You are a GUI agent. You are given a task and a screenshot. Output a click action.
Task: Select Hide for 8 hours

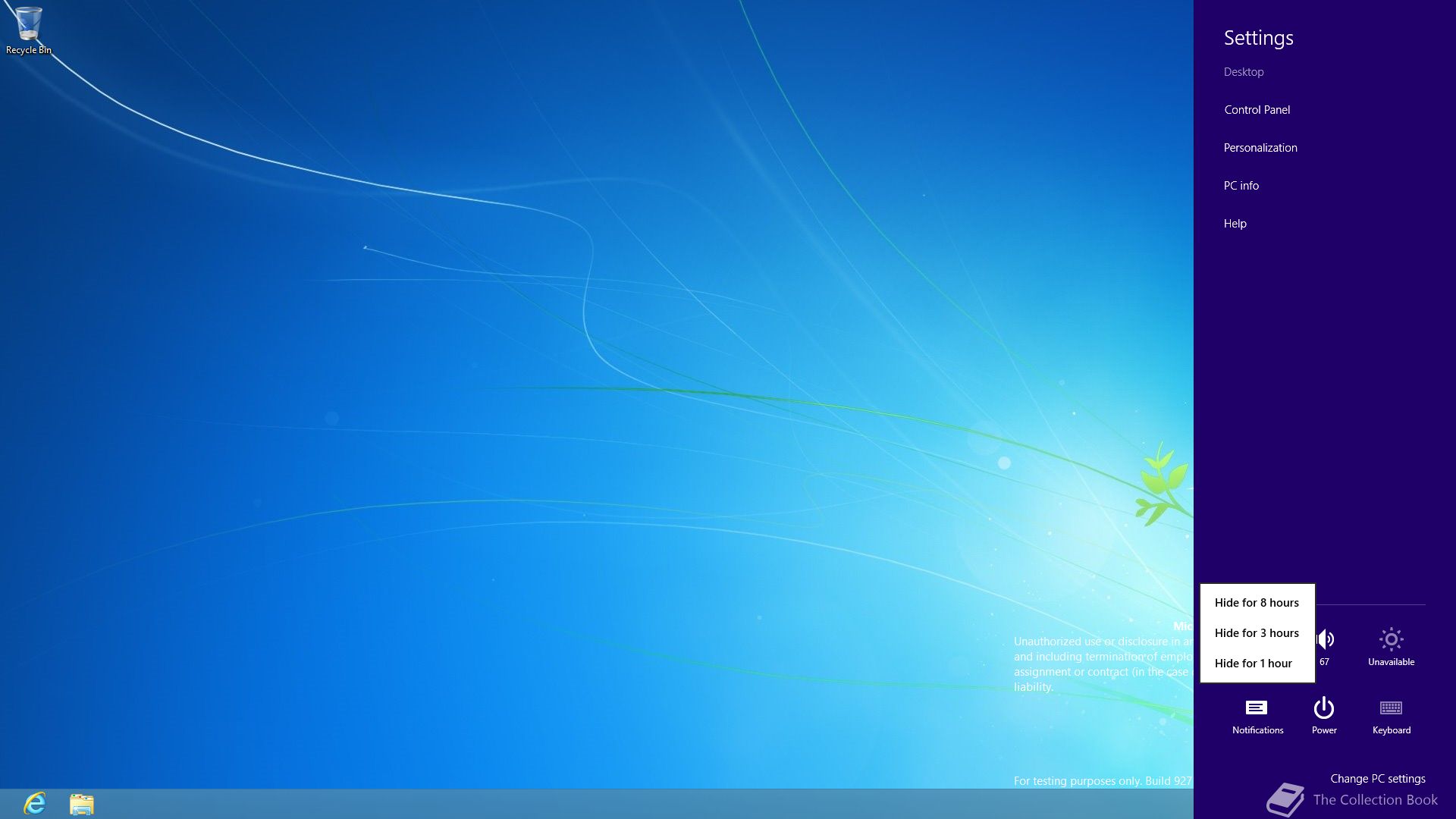pos(1257,603)
